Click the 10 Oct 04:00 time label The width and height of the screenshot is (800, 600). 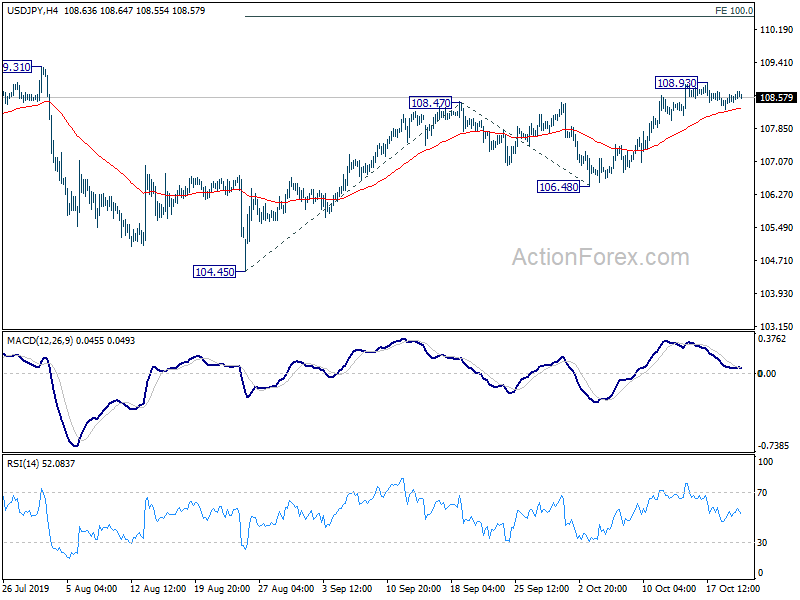(x=669, y=589)
